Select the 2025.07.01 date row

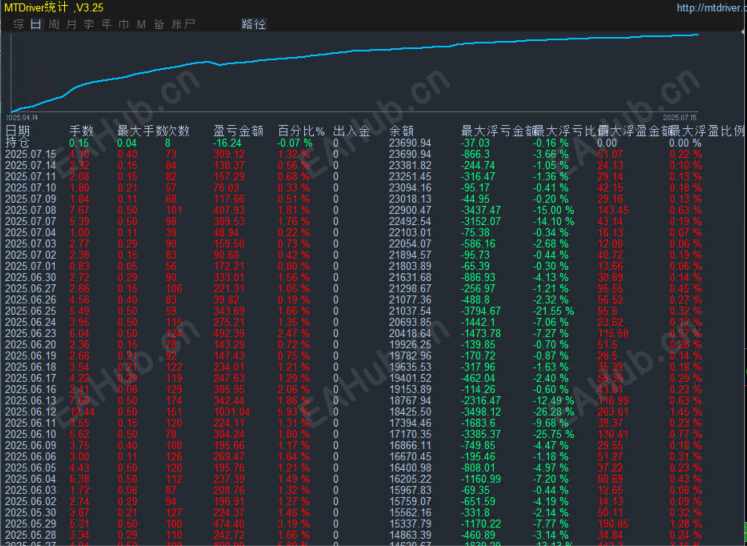click(x=30, y=266)
